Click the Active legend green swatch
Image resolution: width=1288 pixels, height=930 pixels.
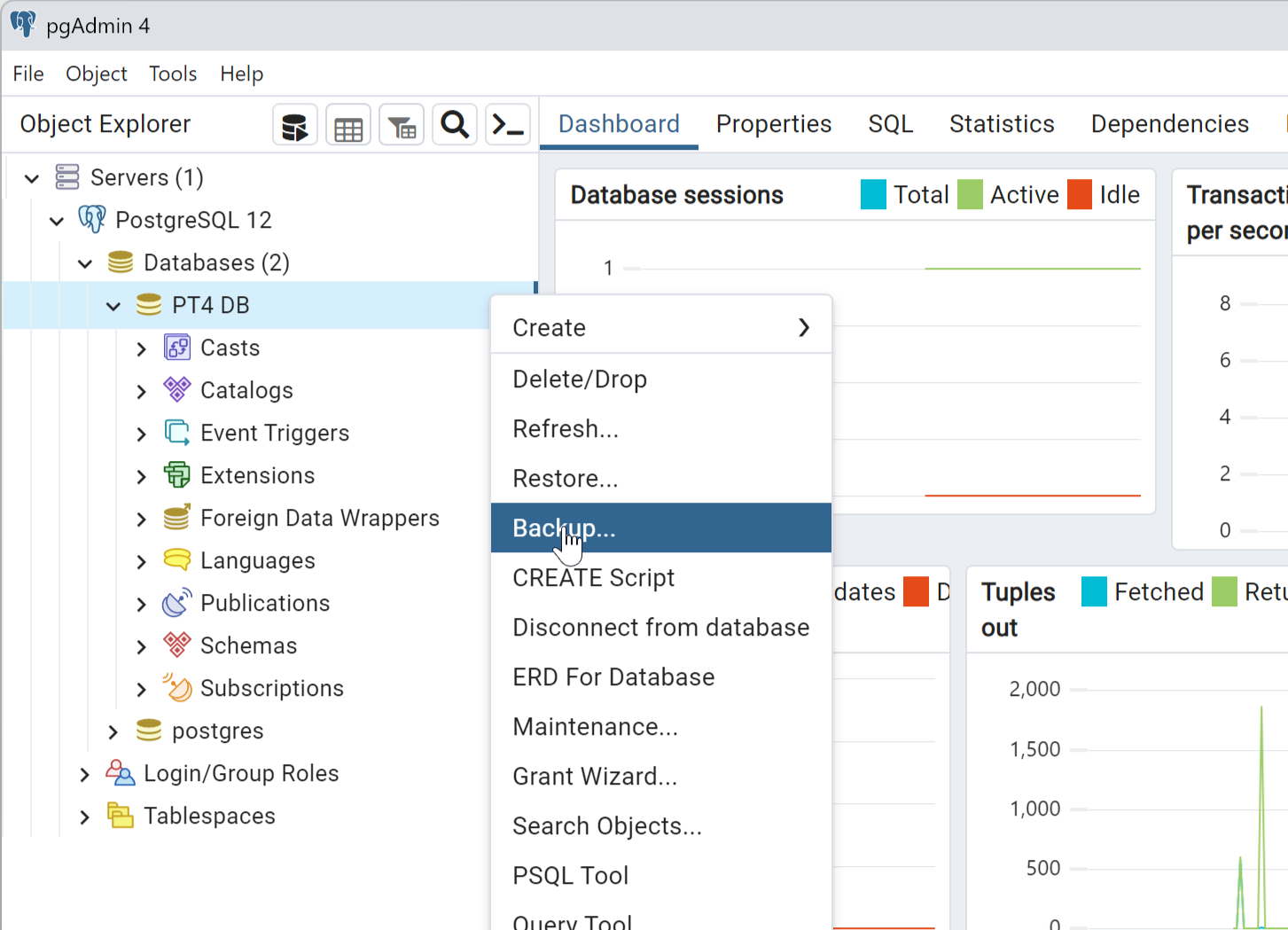pyautogui.click(x=970, y=195)
